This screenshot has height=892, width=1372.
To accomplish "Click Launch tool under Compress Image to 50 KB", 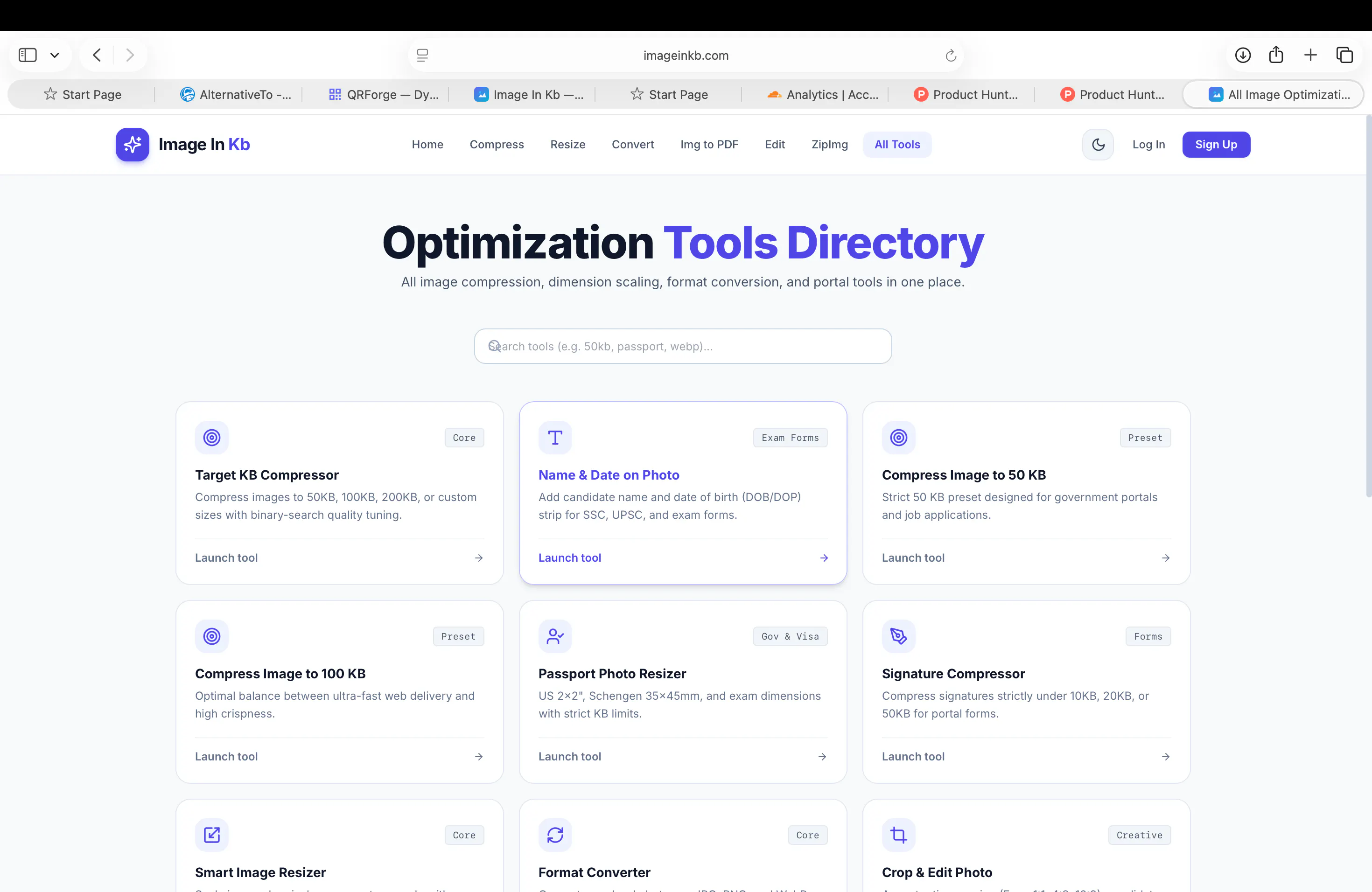I will (913, 558).
